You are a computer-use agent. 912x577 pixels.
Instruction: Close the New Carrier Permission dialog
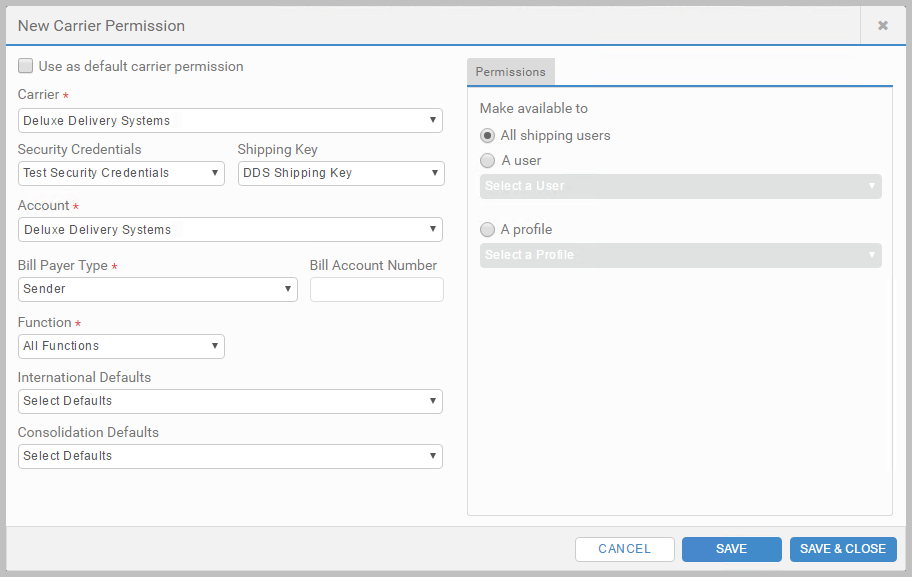(882, 26)
